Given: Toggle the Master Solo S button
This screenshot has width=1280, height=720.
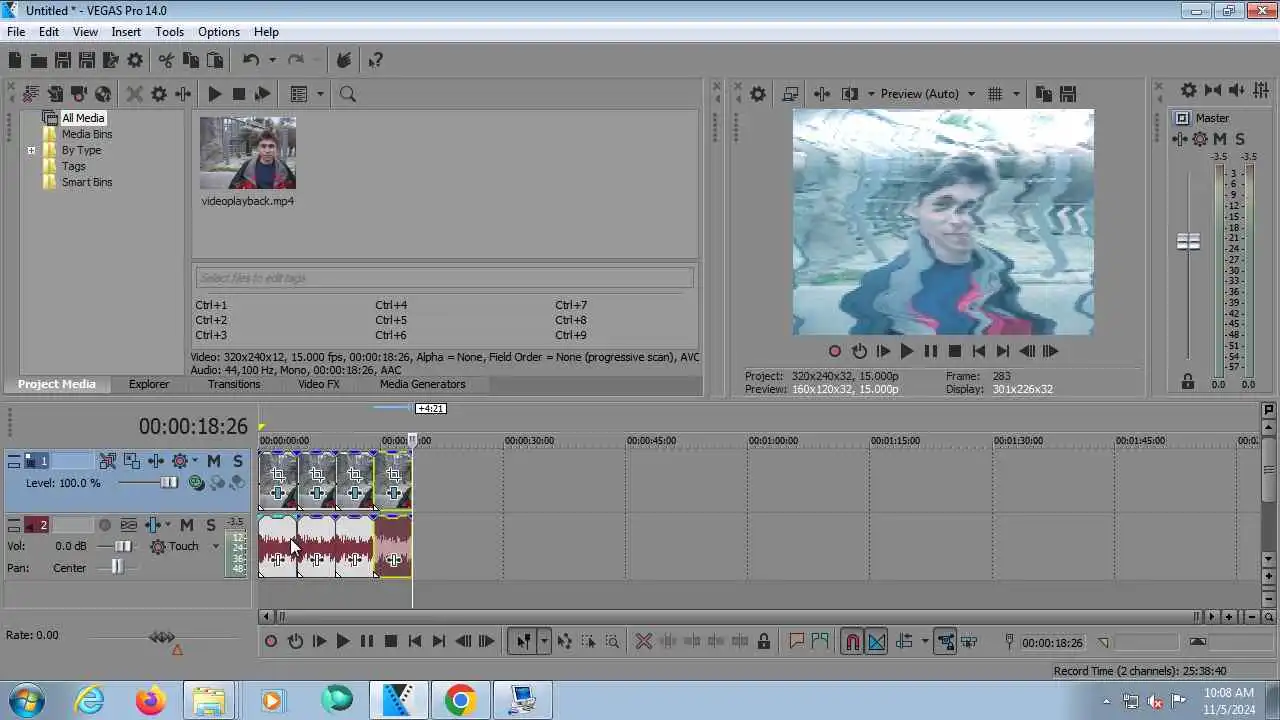Looking at the screenshot, I should point(1240,139).
